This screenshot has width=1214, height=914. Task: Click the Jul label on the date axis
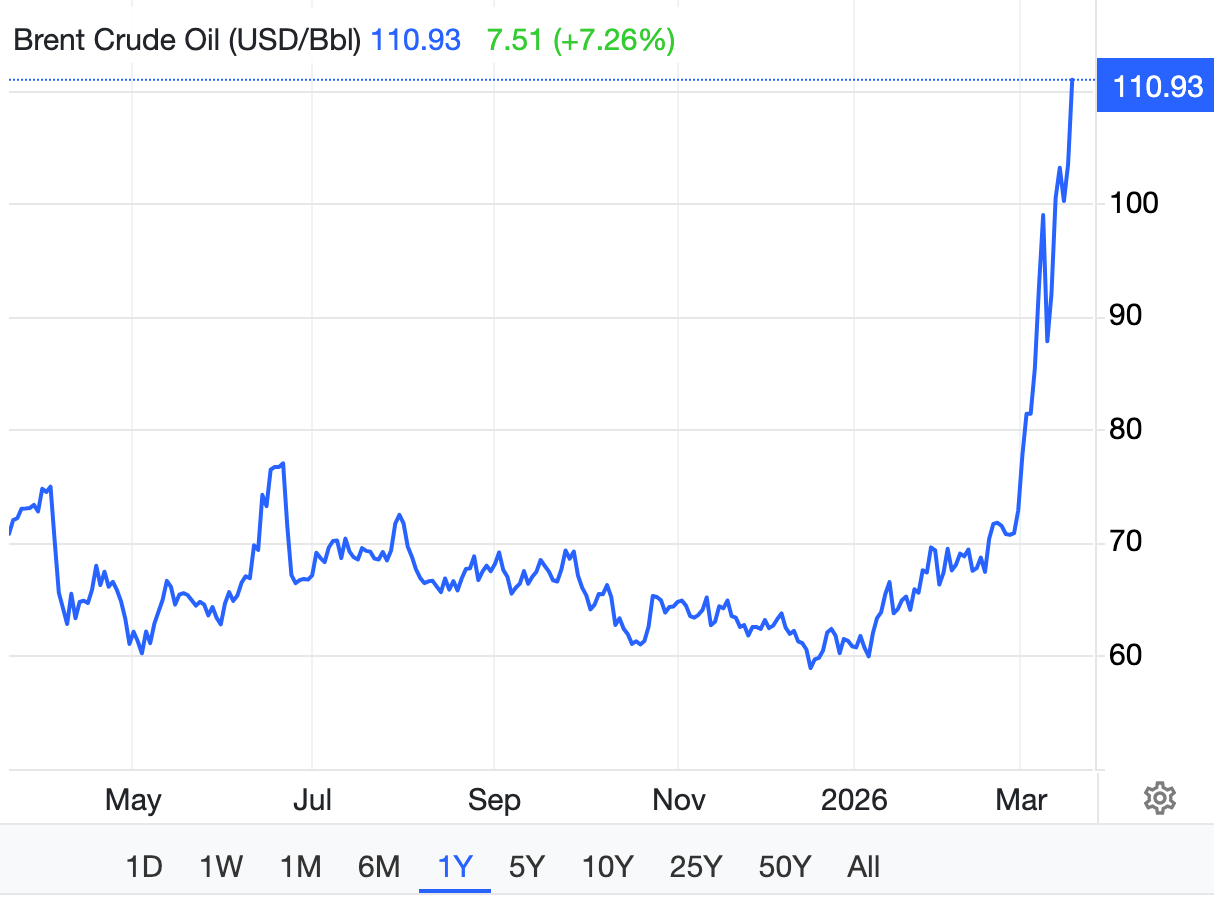tap(312, 800)
